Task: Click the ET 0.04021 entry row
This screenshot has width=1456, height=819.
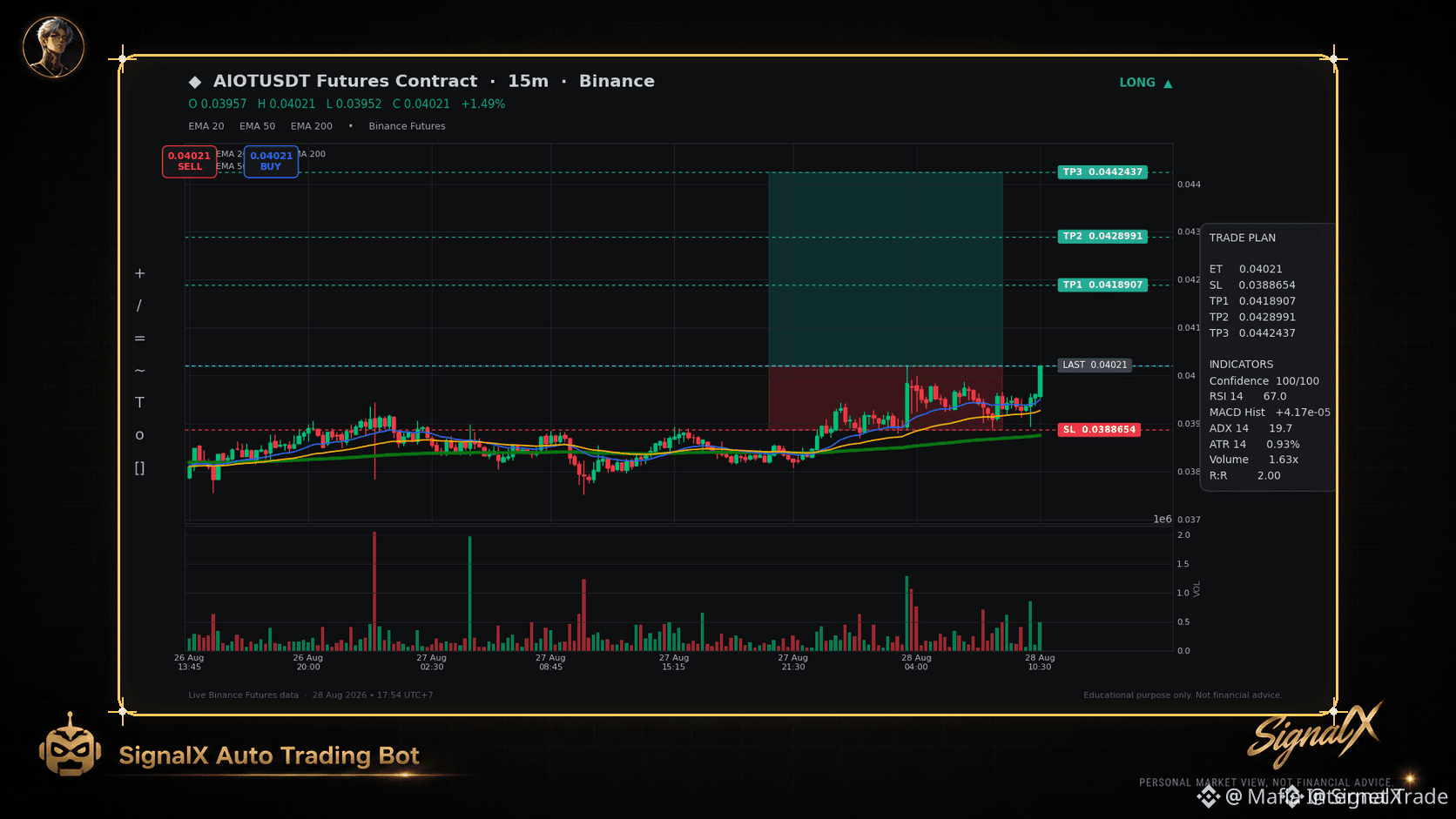Action: tap(1245, 269)
